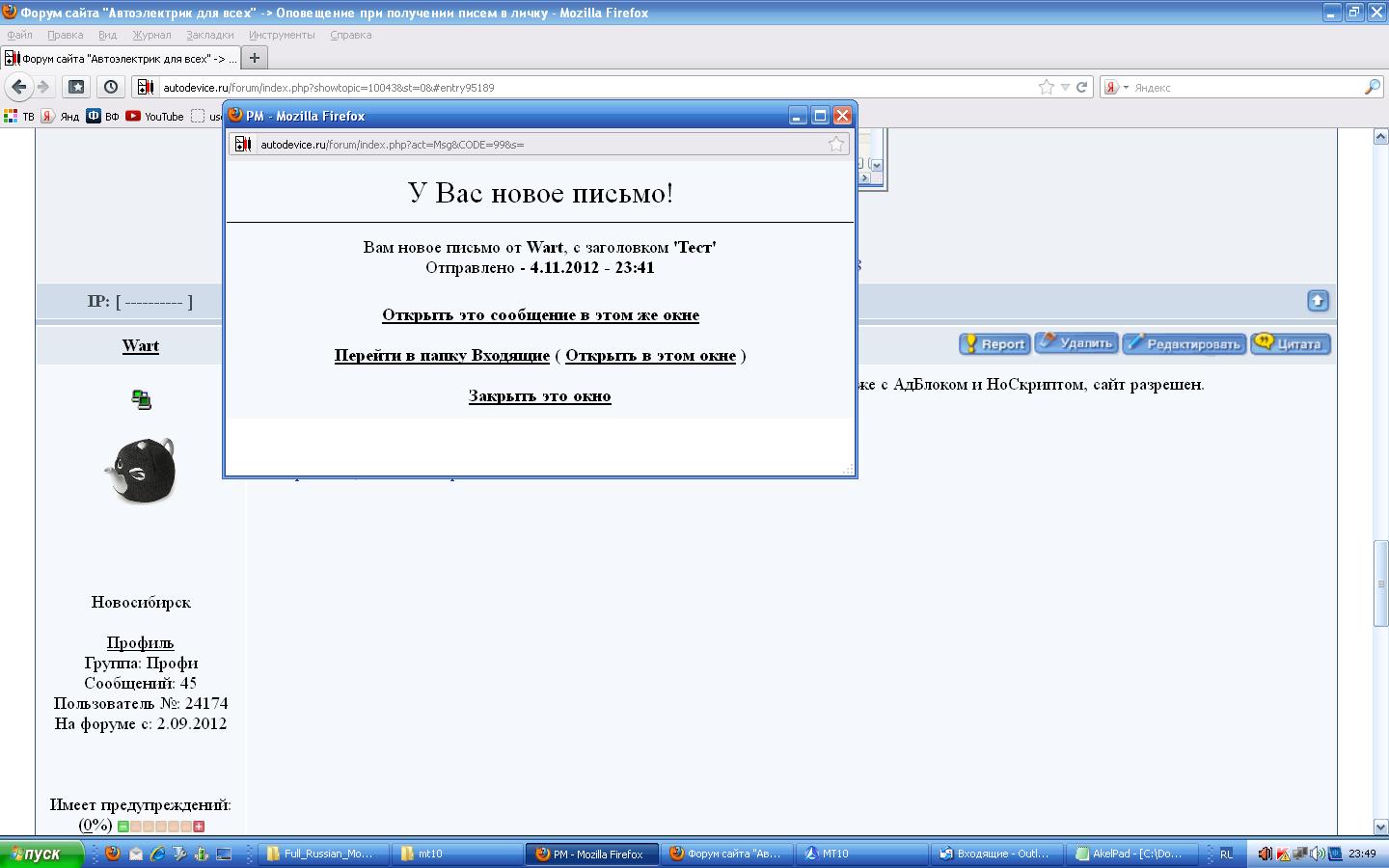Open the Инструменты menu
The image size is (1389, 868).
point(282,35)
